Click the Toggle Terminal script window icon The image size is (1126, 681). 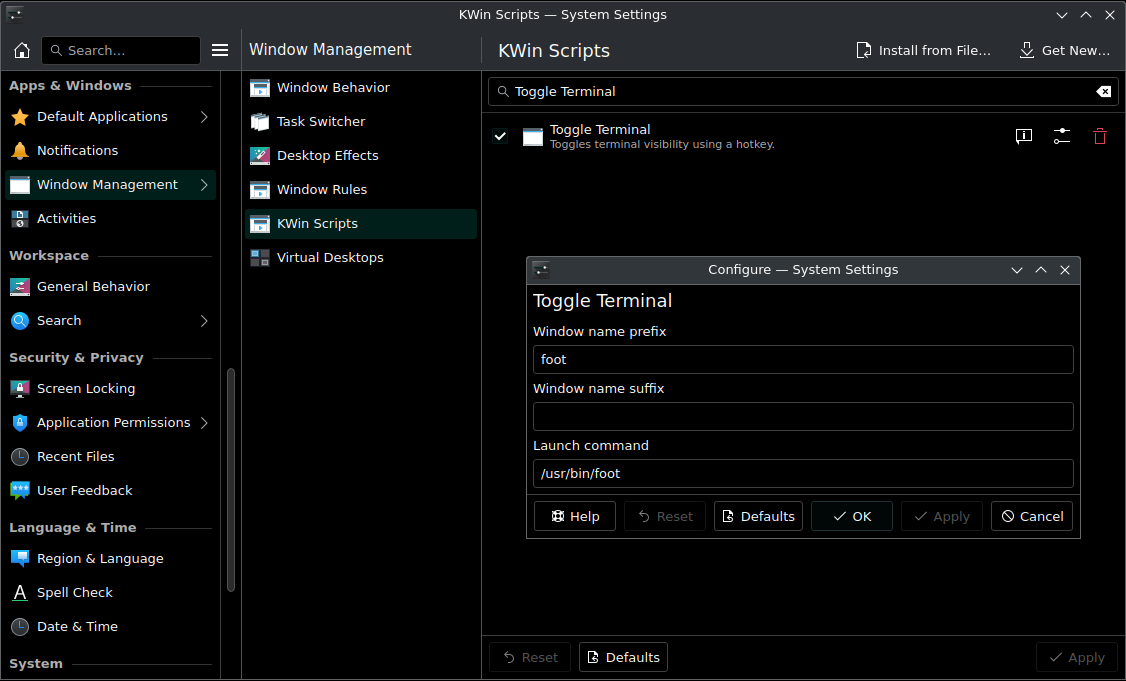click(x=533, y=136)
